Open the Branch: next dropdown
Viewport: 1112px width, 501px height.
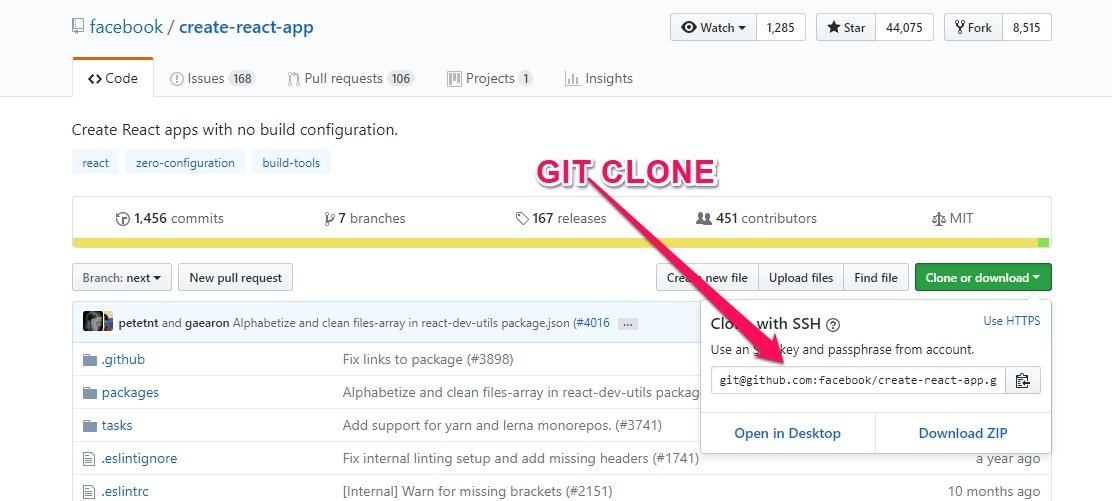122,278
